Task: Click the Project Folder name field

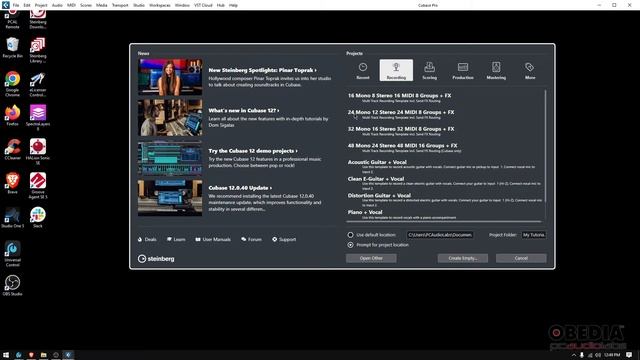Action: click(534, 235)
